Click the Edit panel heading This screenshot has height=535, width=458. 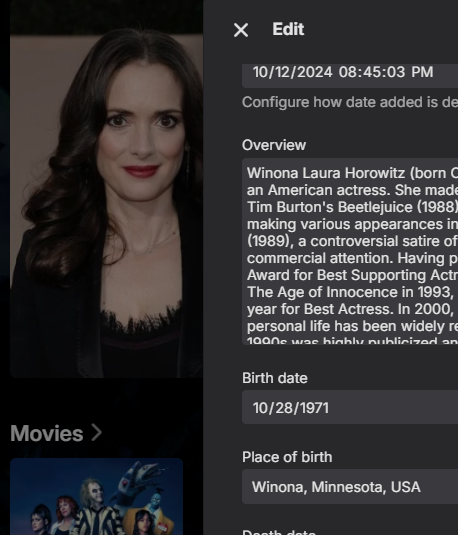(x=288, y=29)
